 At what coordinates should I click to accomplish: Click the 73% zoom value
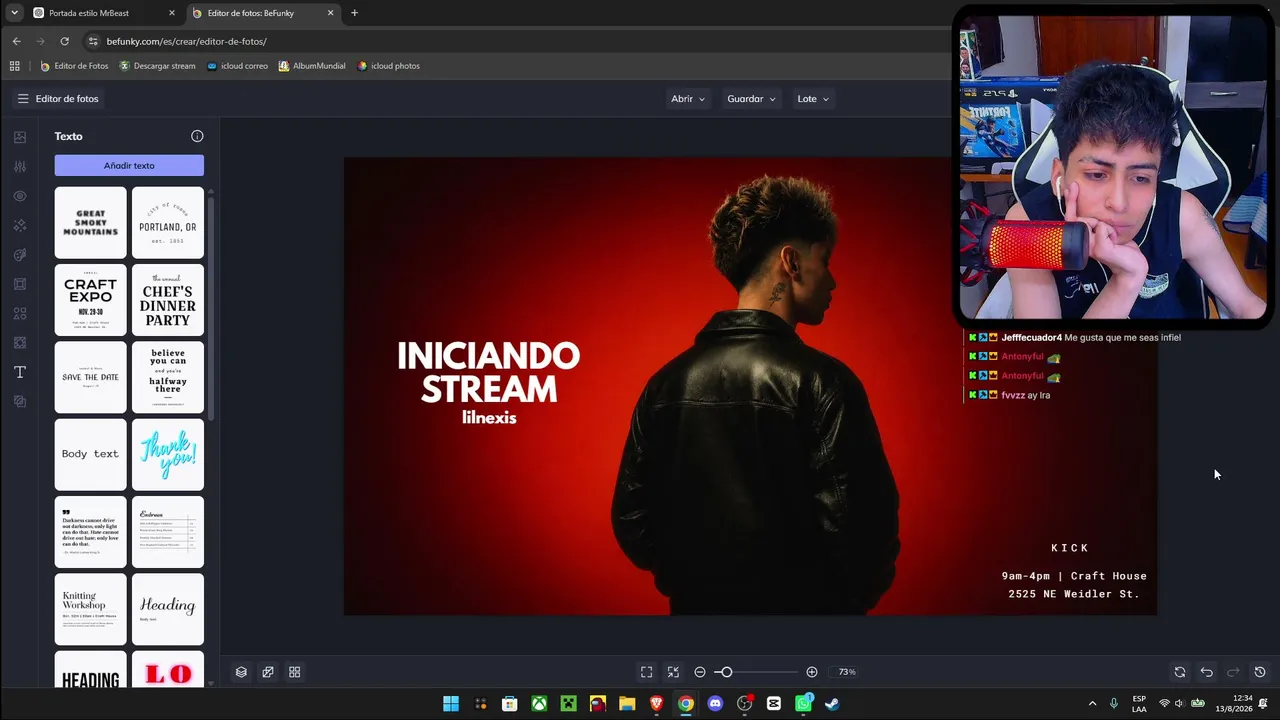(x=847, y=672)
